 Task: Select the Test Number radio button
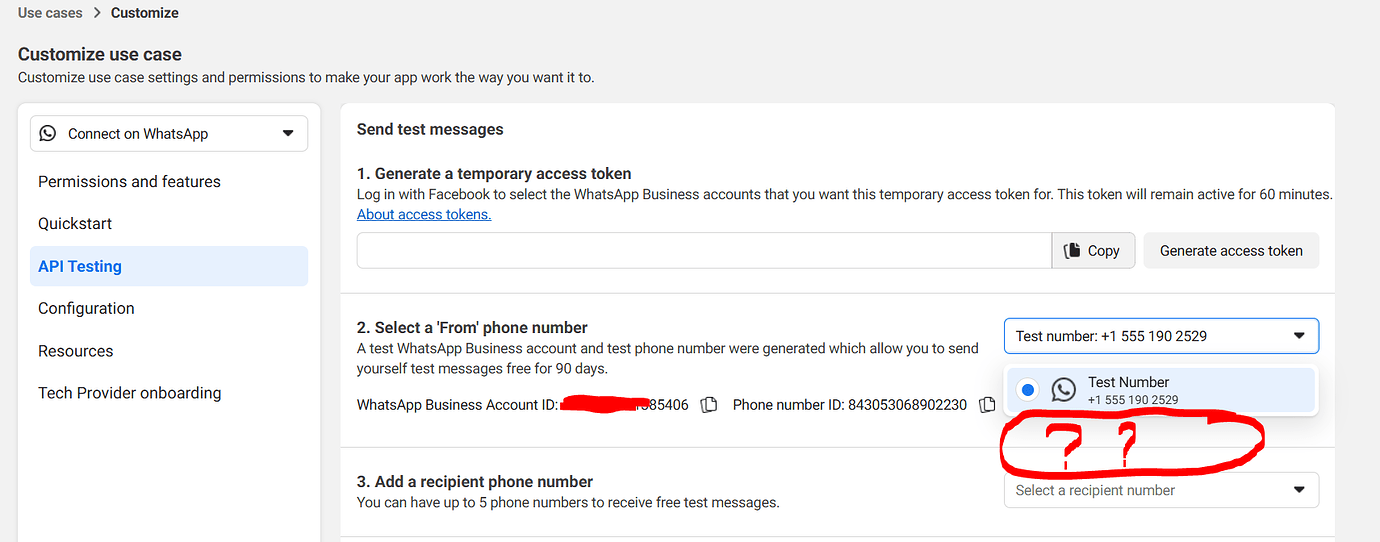click(x=1027, y=390)
